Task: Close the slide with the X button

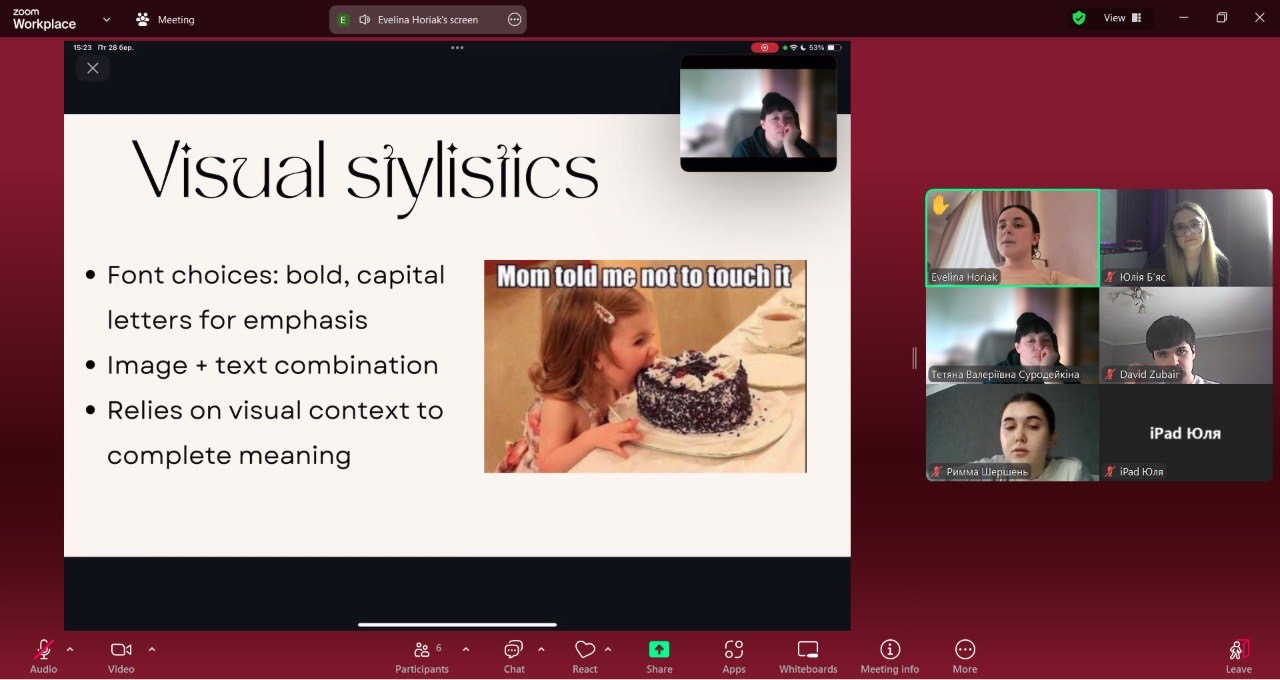Action: pyautogui.click(x=93, y=68)
